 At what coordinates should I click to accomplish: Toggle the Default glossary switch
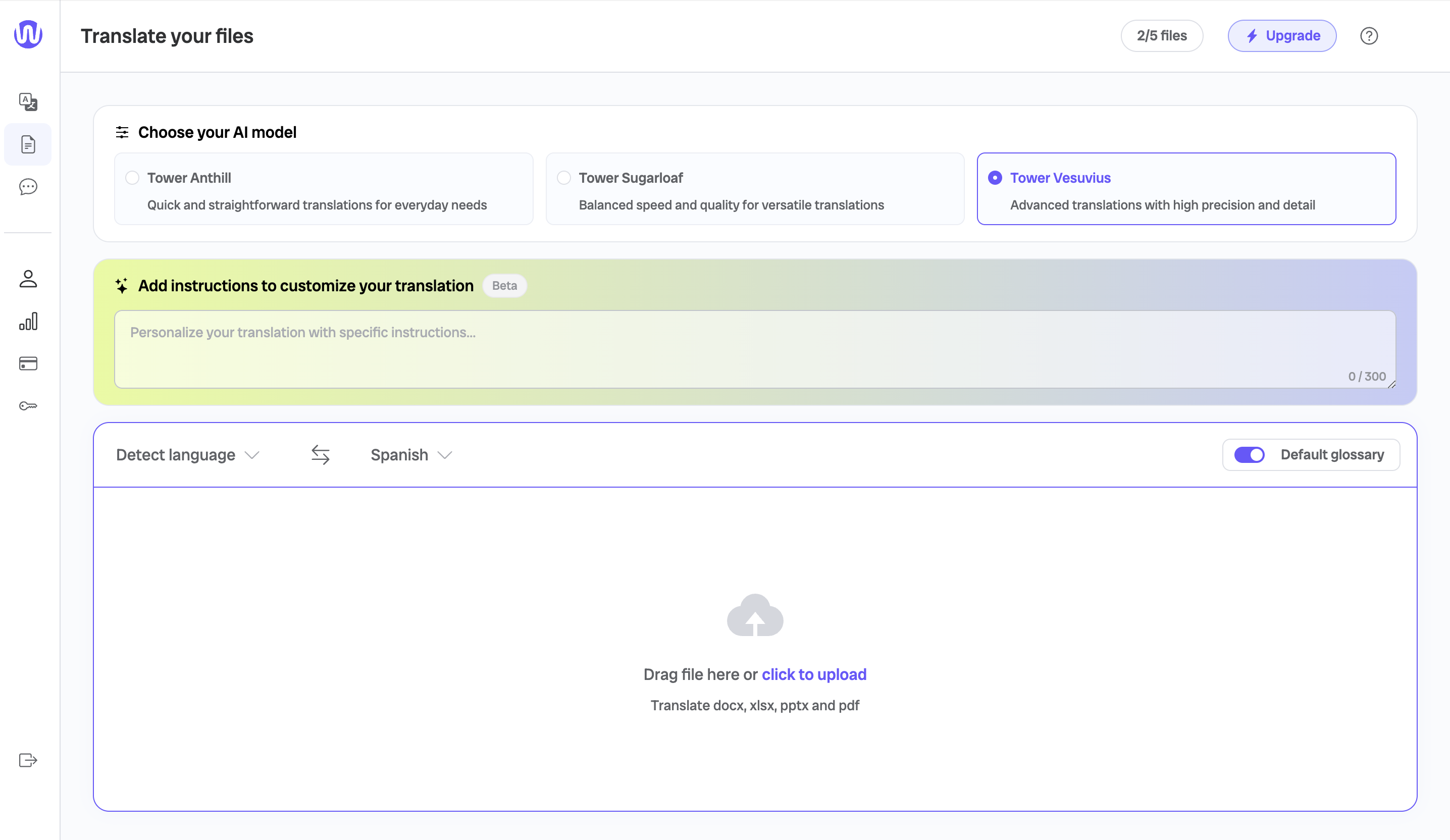point(1249,454)
